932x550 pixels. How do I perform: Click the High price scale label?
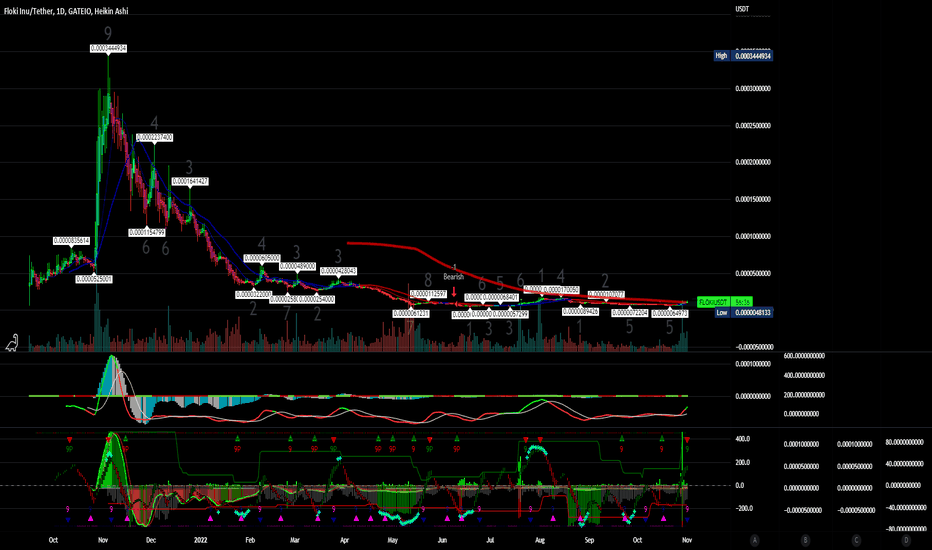pyautogui.click(x=722, y=56)
